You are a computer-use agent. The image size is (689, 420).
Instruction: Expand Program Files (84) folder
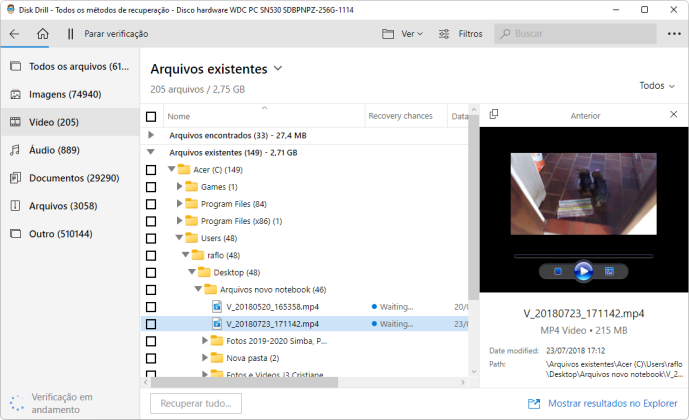point(179,203)
